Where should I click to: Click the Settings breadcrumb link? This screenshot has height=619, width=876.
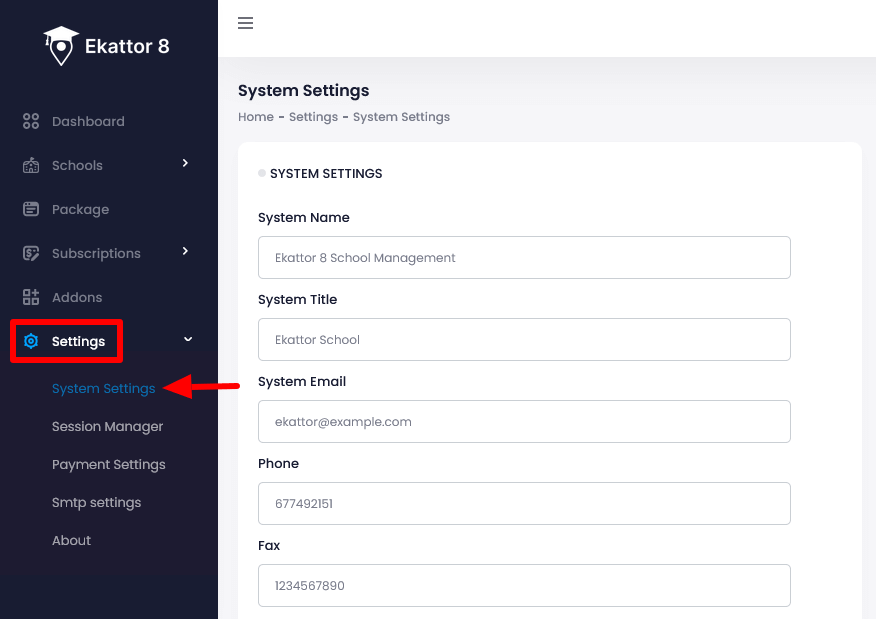tap(313, 117)
